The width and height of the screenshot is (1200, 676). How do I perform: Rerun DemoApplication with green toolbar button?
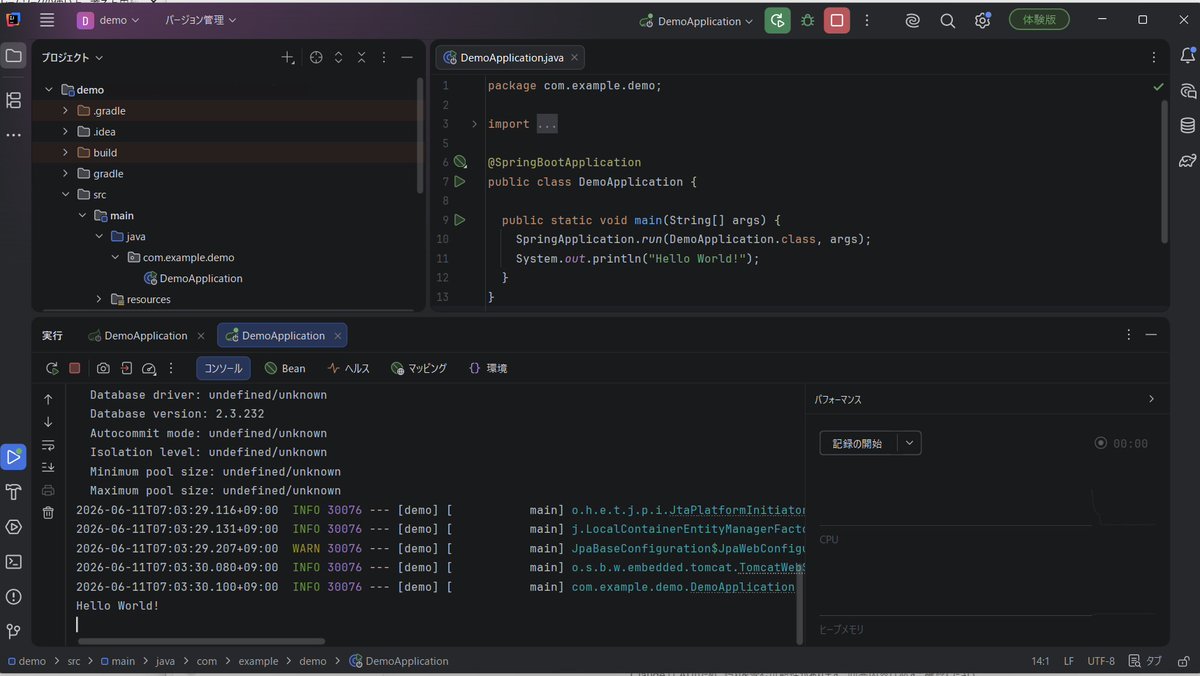click(x=777, y=20)
